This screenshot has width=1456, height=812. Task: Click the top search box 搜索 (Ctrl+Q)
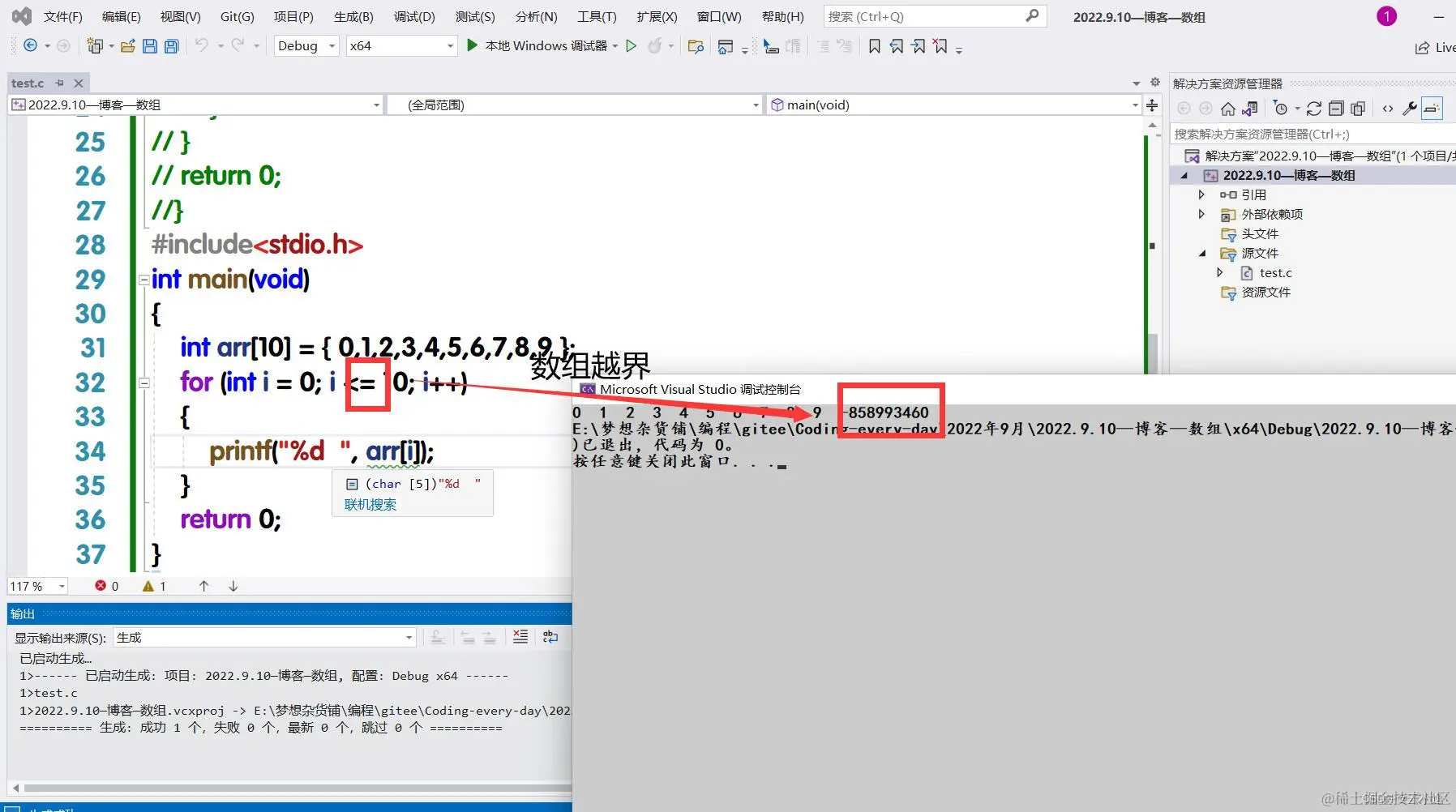click(x=935, y=16)
